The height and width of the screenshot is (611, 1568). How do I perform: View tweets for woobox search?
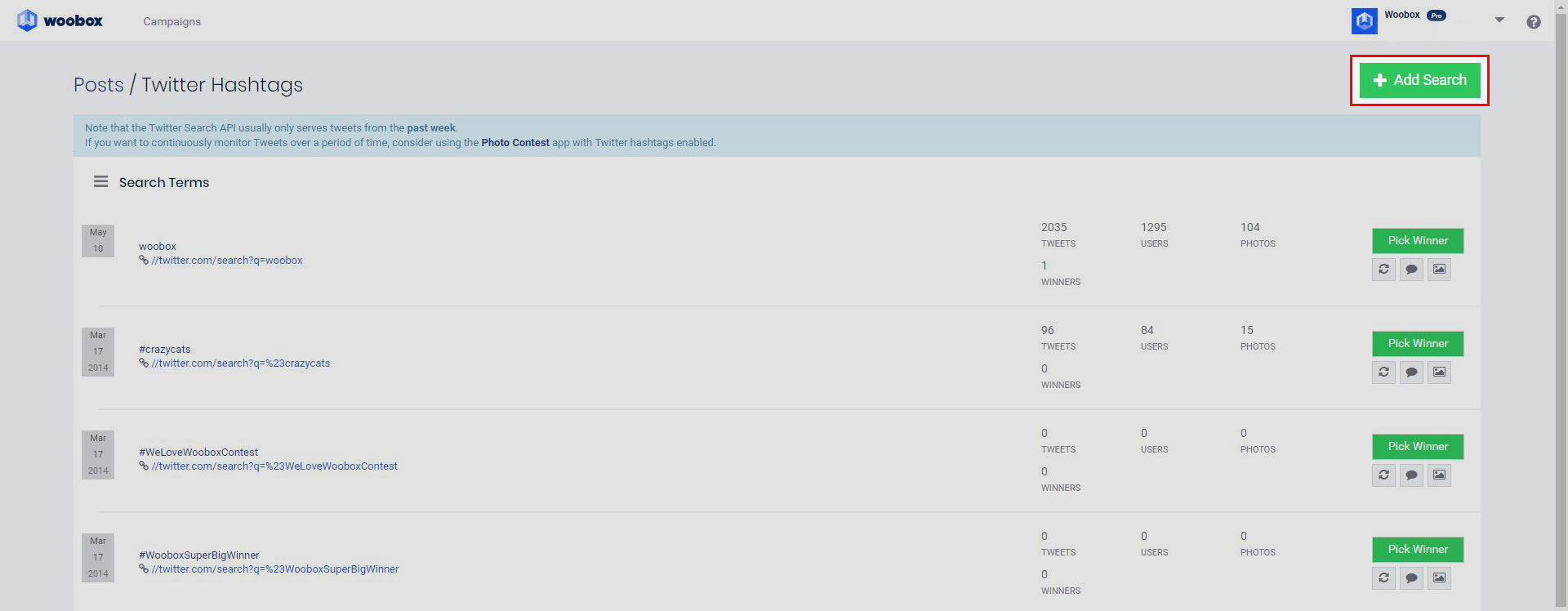pos(1411,270)
